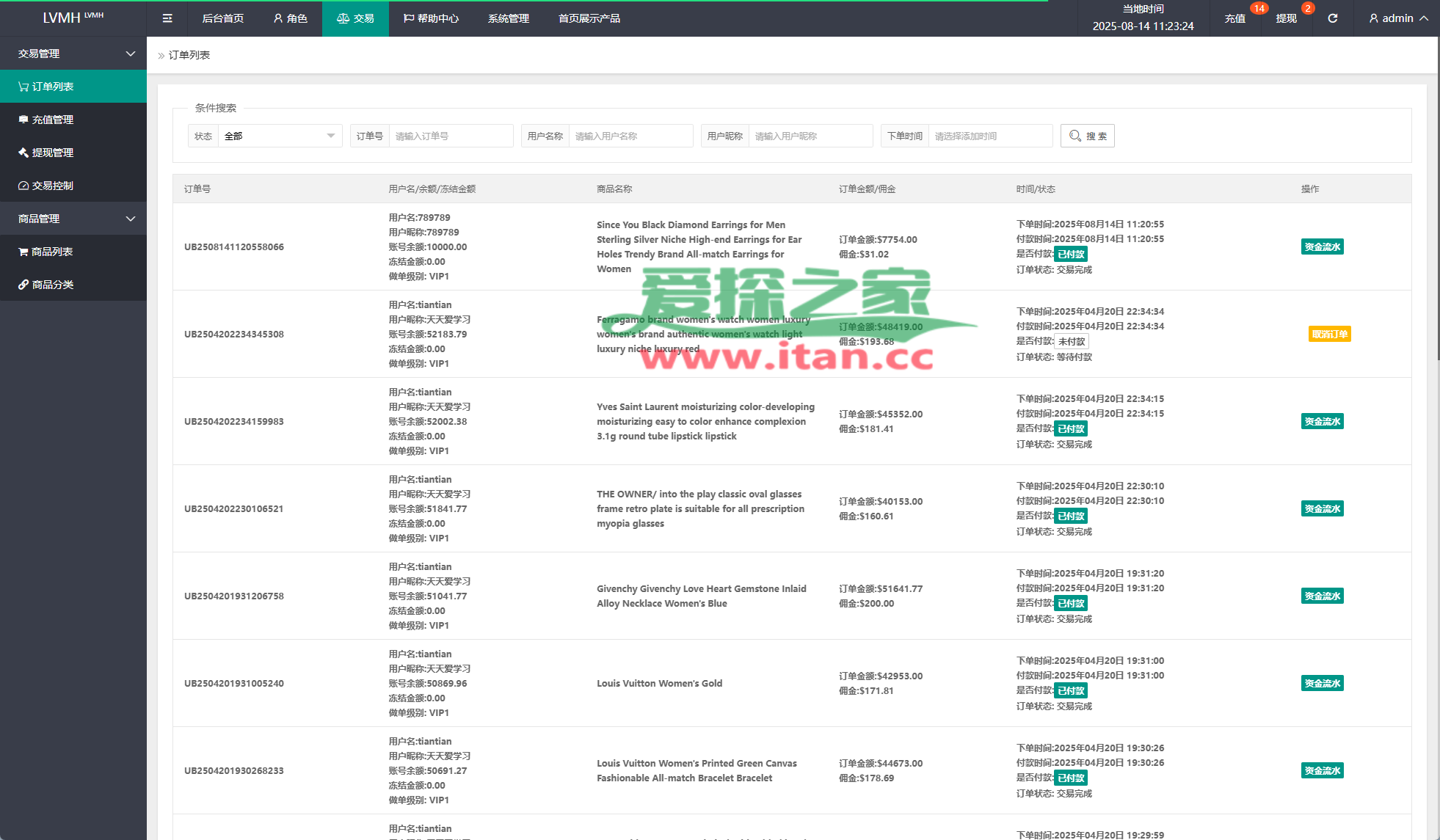The height and width of the screenshot is (840, 1440).
Task: Click 已付款 badge for order UB2508141120558066
Action: [x=1072, y=254]
